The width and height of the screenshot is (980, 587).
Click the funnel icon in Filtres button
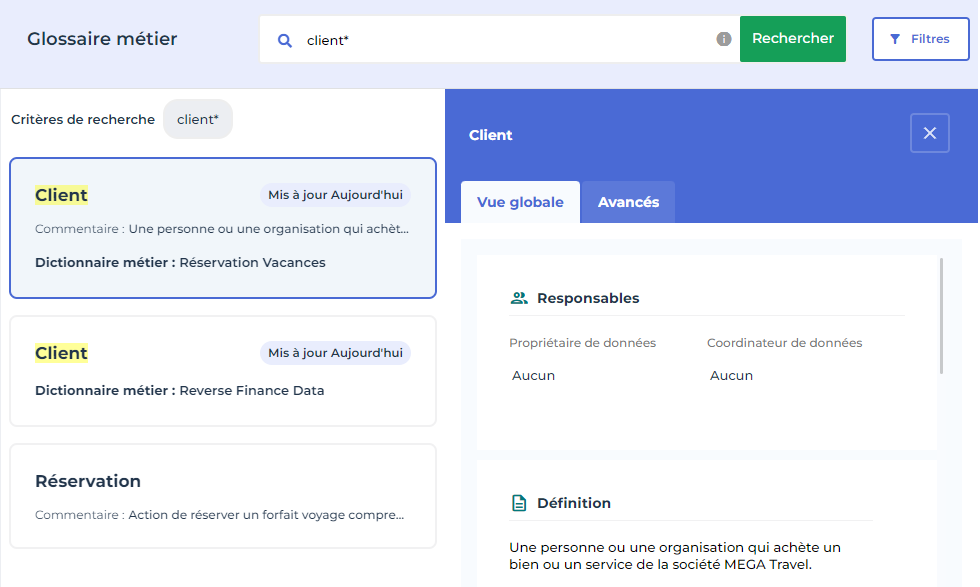[x=895, y=39]
